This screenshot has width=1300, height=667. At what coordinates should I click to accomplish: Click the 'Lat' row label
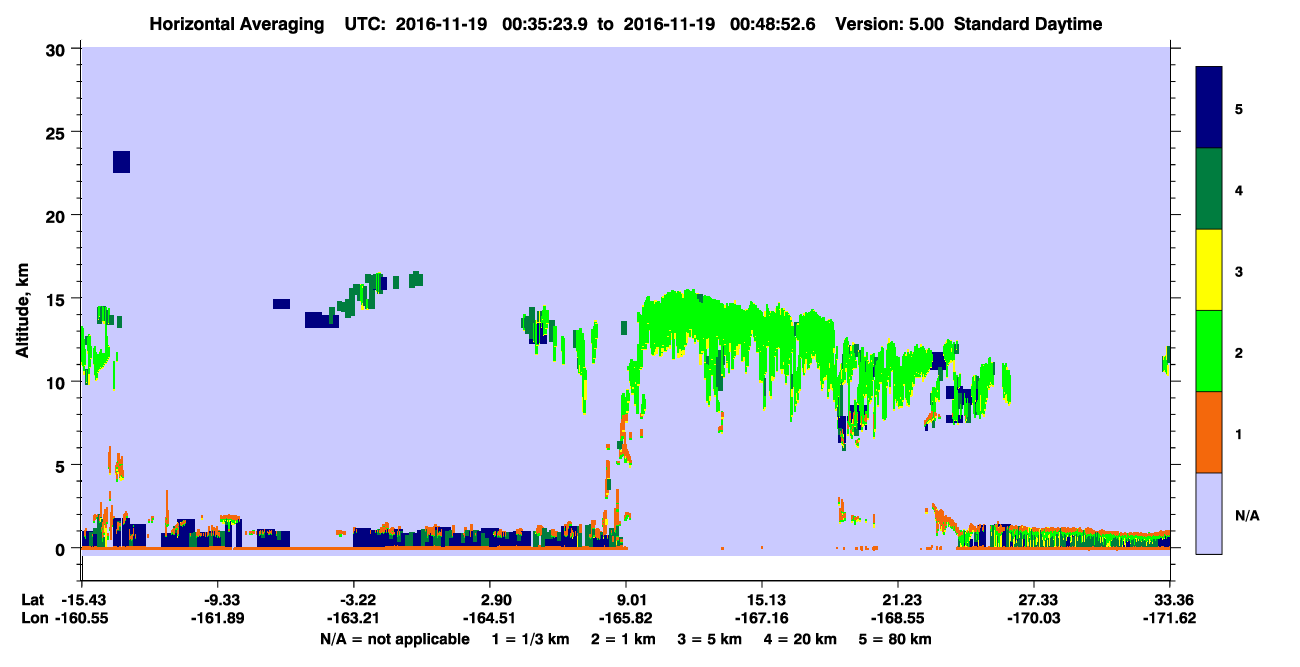click(32, 599)
